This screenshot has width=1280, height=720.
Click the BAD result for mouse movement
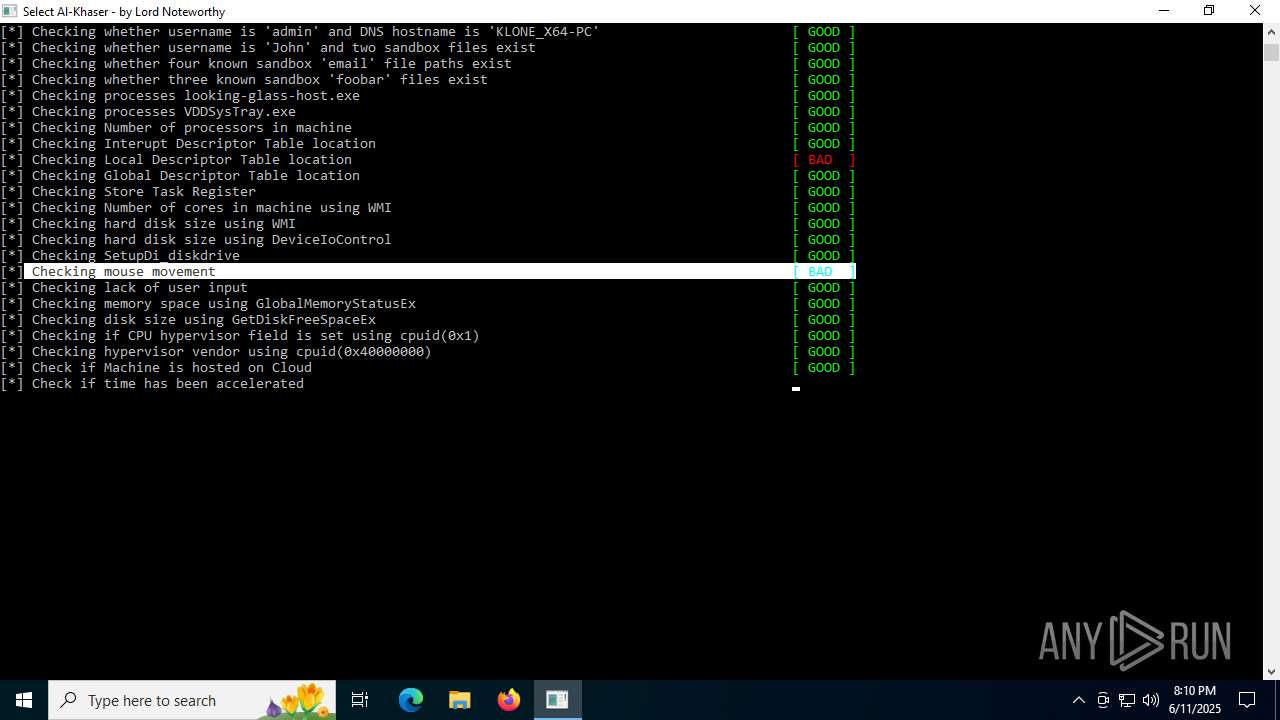point(824,271)
